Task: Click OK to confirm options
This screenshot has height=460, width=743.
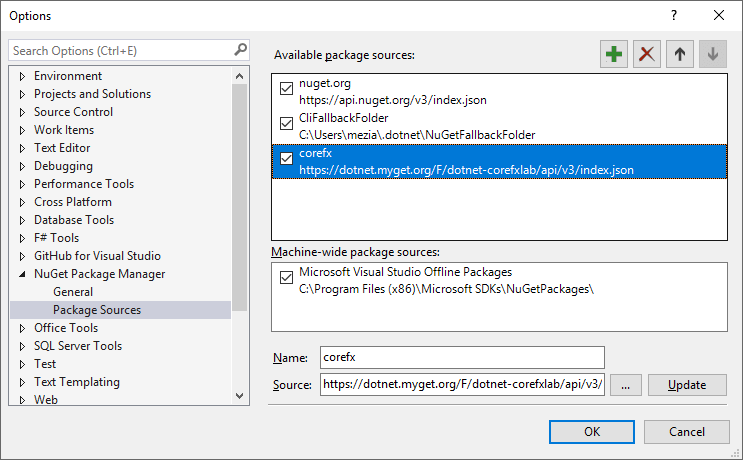Action: click(x=591, y=431)
